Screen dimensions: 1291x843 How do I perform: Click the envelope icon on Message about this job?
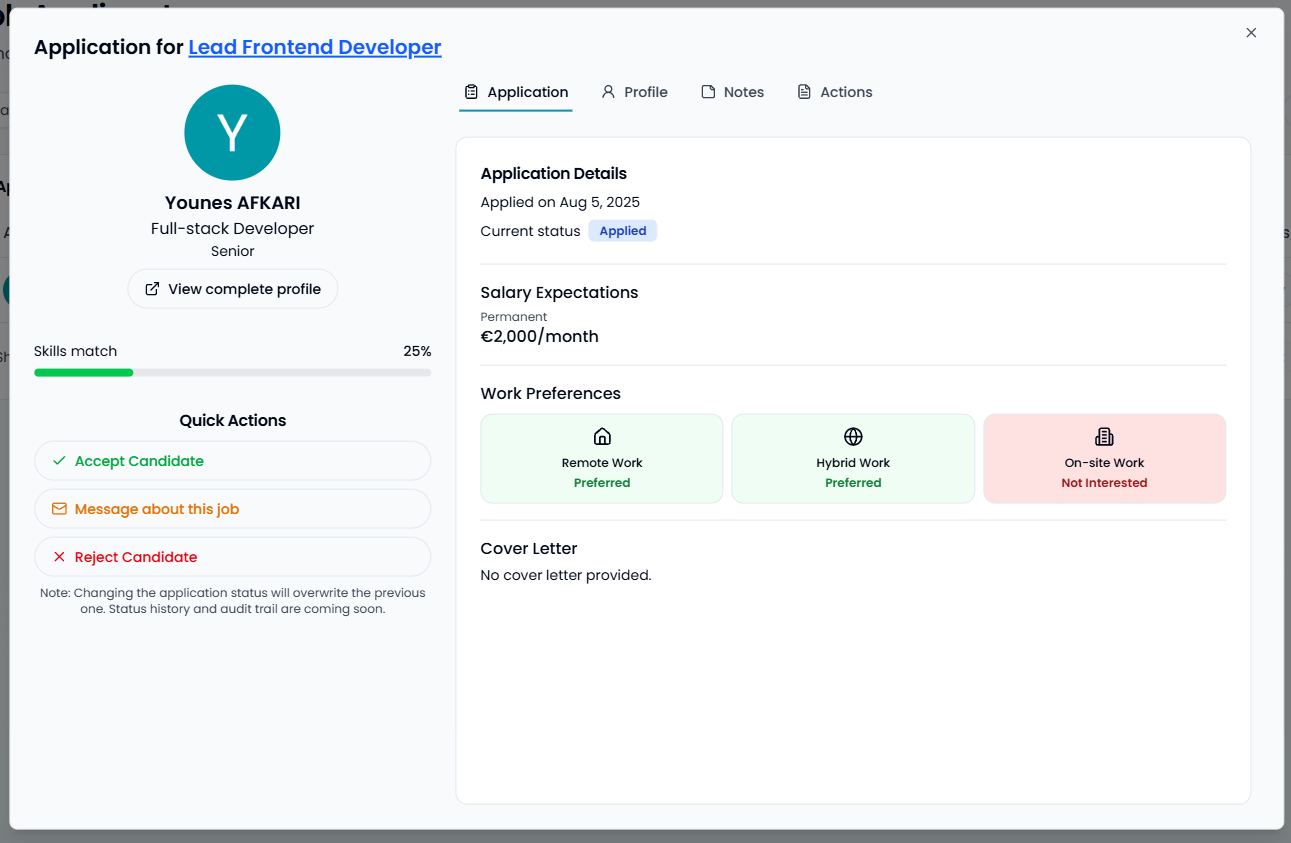click(x=57, y=508)
